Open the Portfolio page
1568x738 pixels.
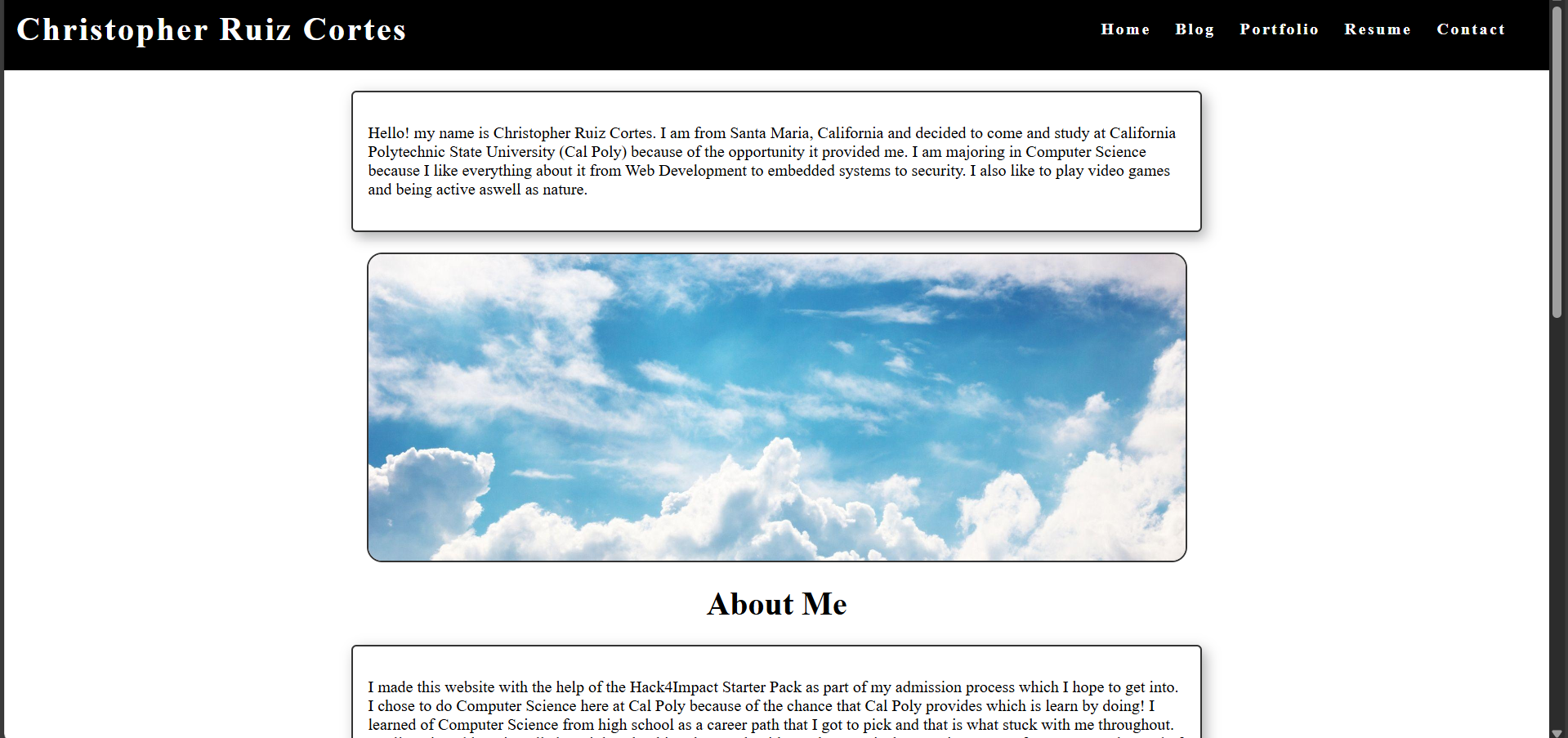coord(1279,29)
